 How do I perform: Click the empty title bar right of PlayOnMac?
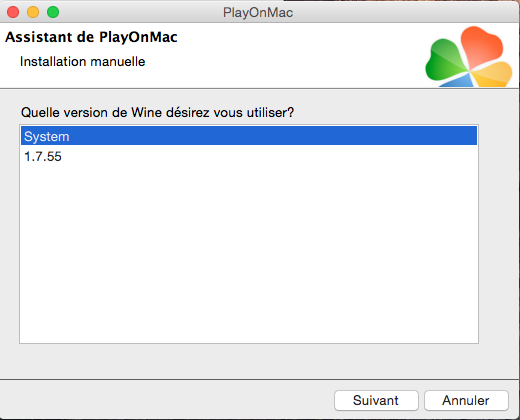[400, 13]
